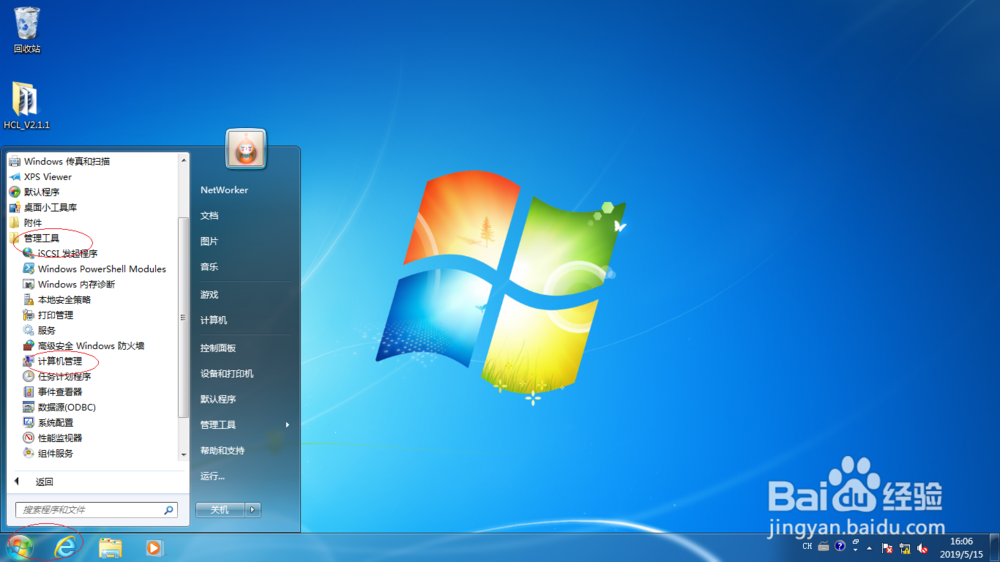Open Windows 内存诊断 tool
1000x562 pixels.
tap(69, 284)
